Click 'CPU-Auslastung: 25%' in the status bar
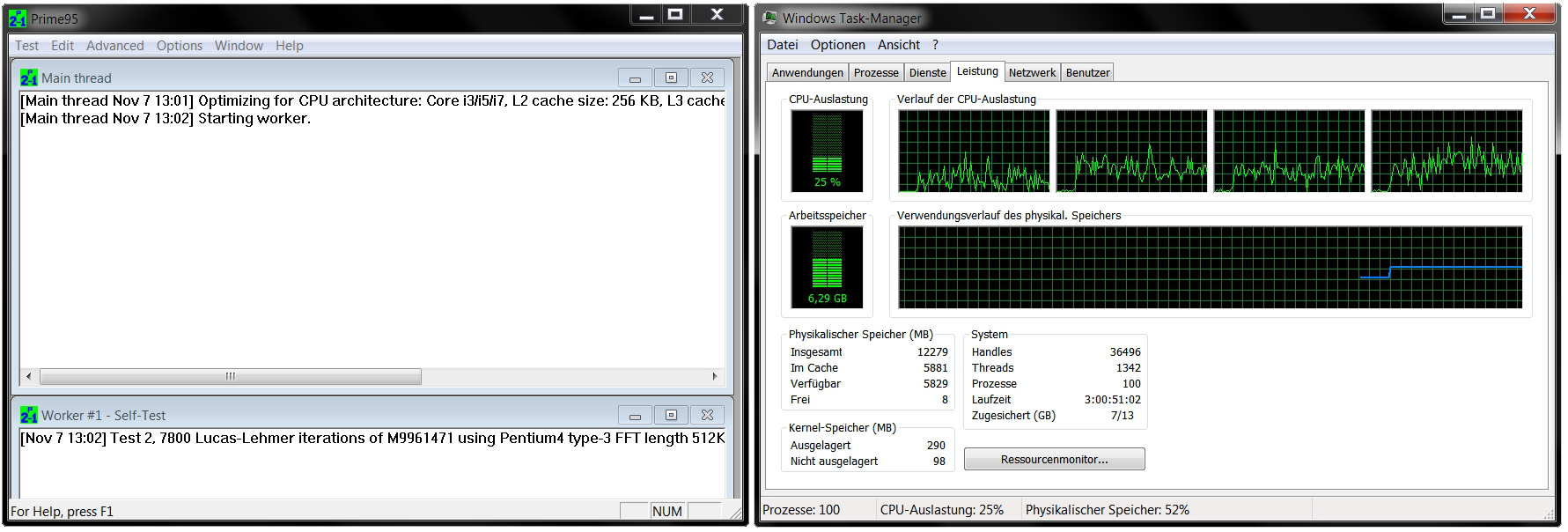1568x532 pixels. coord(941,510)
